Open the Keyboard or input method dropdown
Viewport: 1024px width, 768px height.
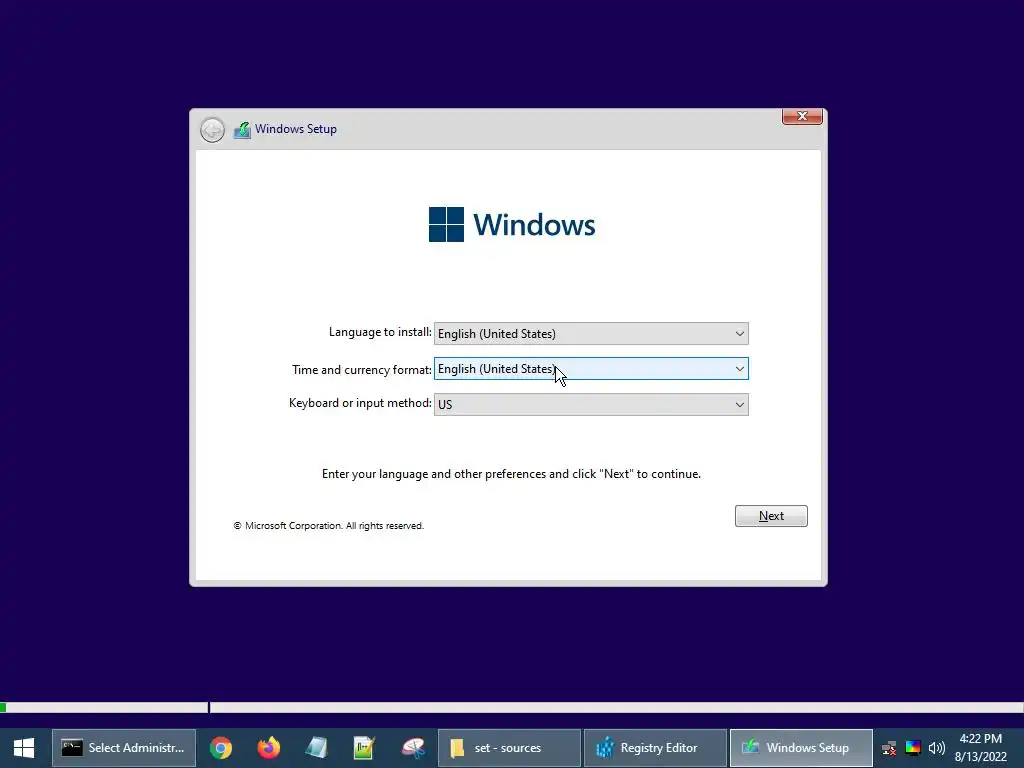(591, 404)
